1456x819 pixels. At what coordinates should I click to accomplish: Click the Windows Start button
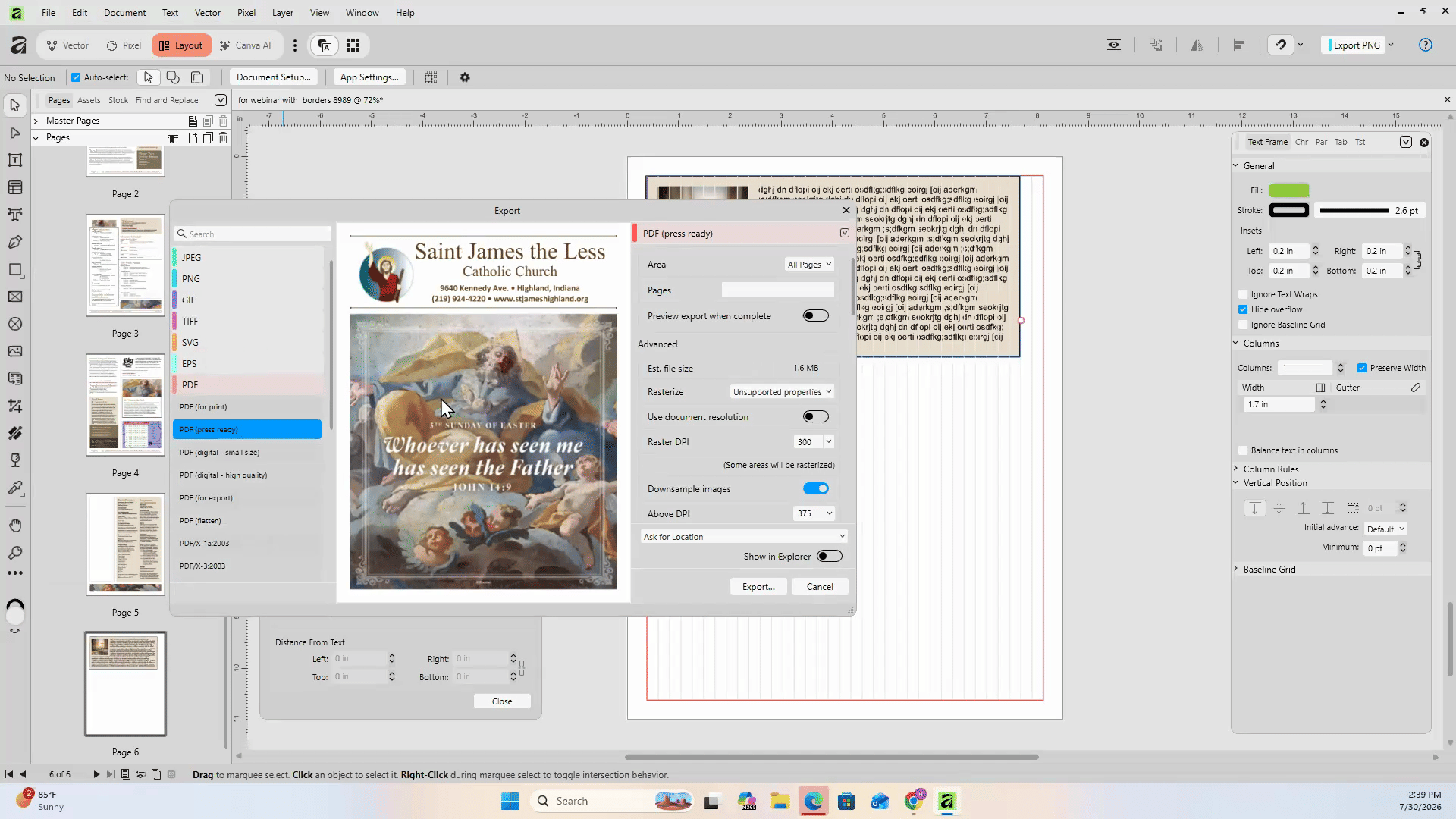[x=510, y=801]
